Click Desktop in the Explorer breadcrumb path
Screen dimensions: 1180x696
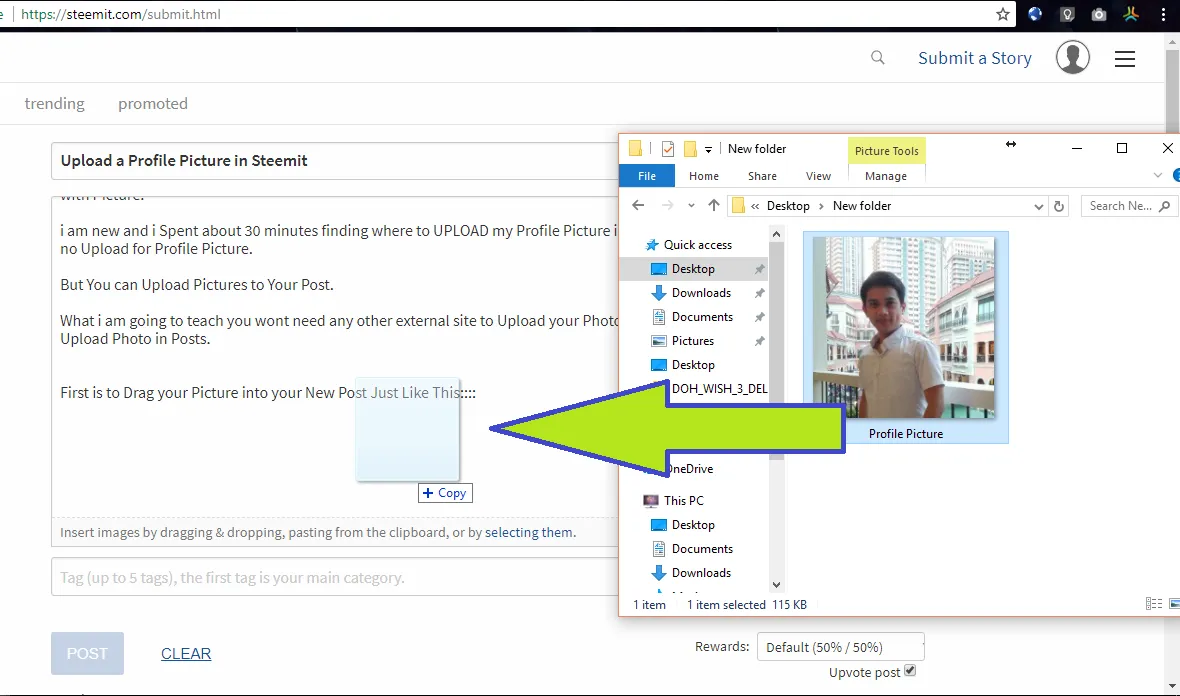[788, 205]
